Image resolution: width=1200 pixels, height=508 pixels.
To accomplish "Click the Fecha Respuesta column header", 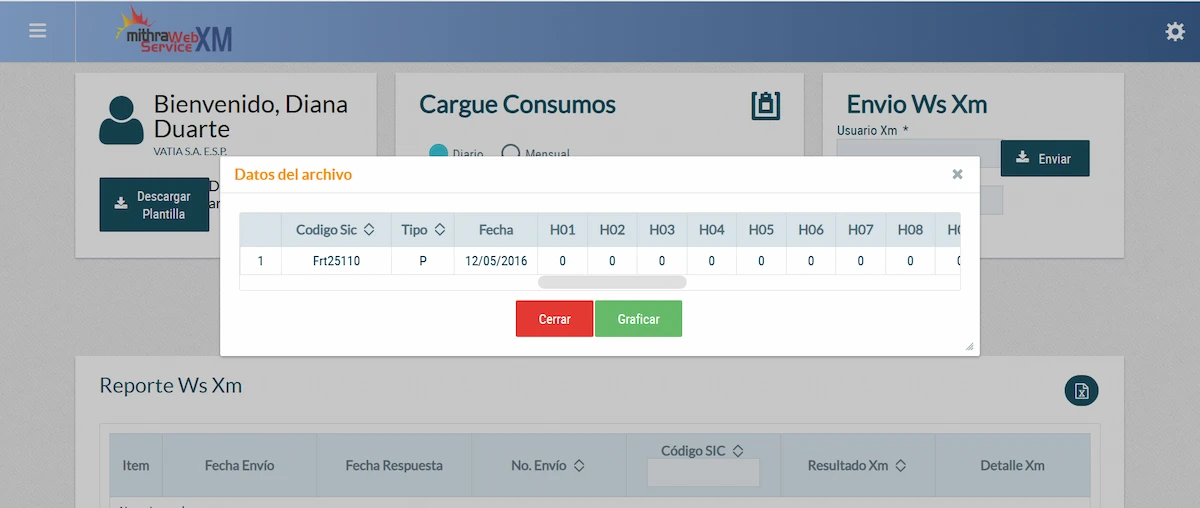I will (394, 465).
